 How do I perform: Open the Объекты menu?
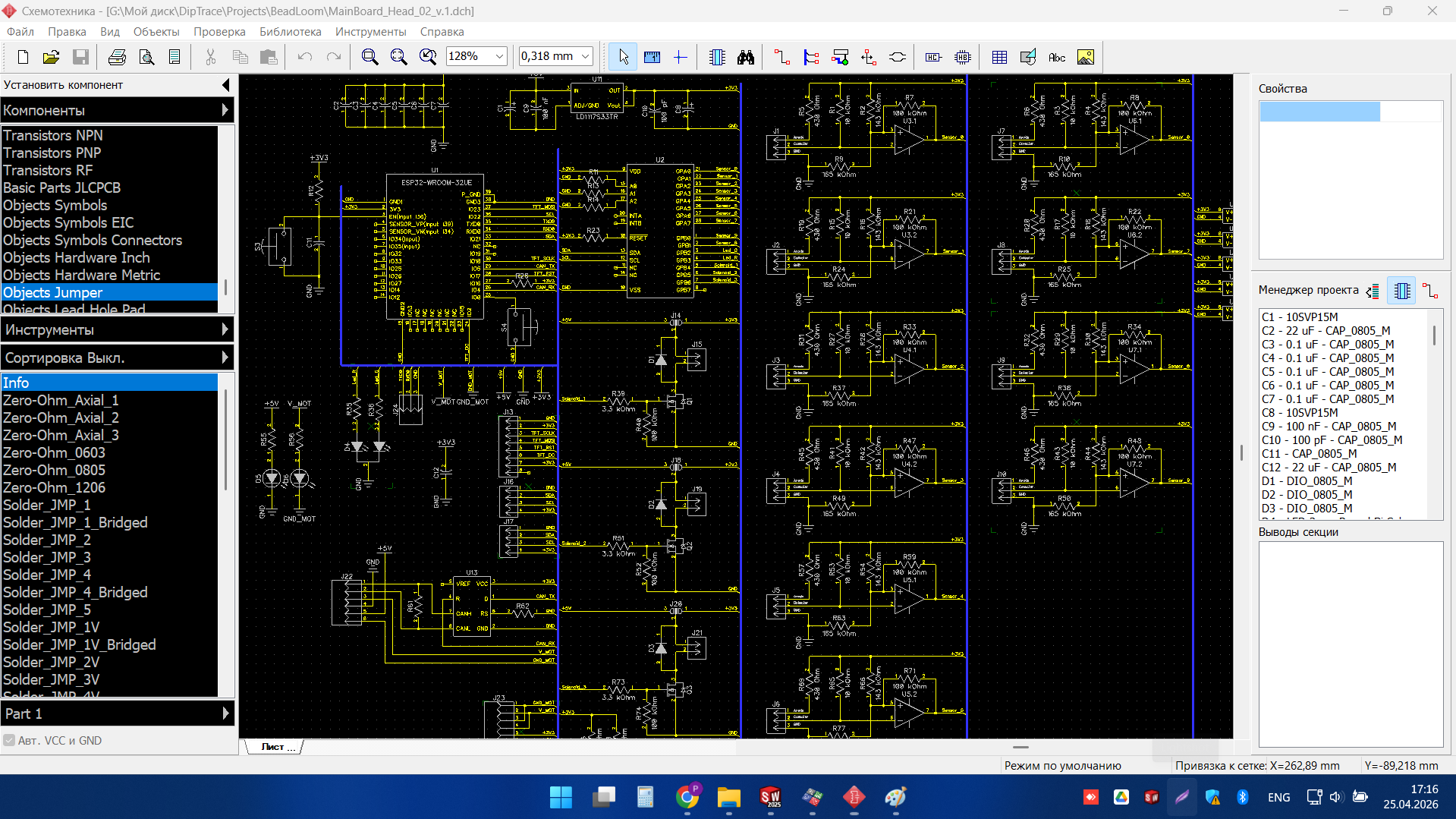coord(156,32)
